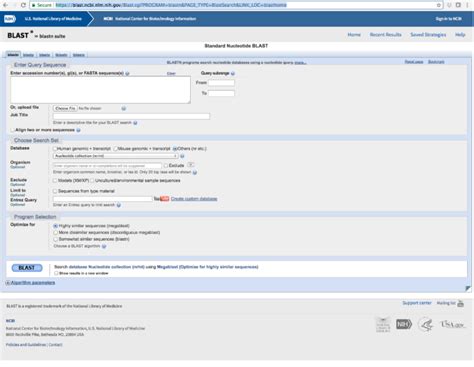Click Sign in to NCBI
The width and height of the screenshot is (474, 367).
449,19
